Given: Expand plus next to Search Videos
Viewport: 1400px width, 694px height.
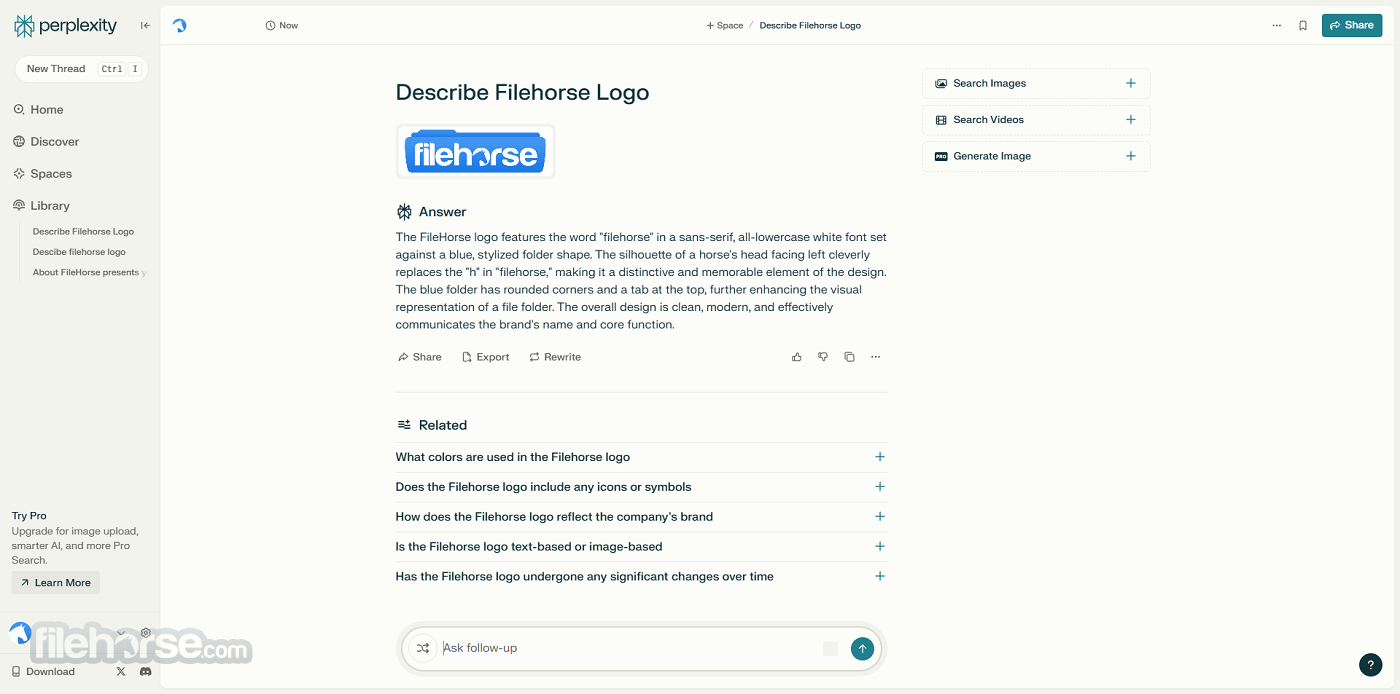Looking at the screenshot, I should (x=1131, y=120).
